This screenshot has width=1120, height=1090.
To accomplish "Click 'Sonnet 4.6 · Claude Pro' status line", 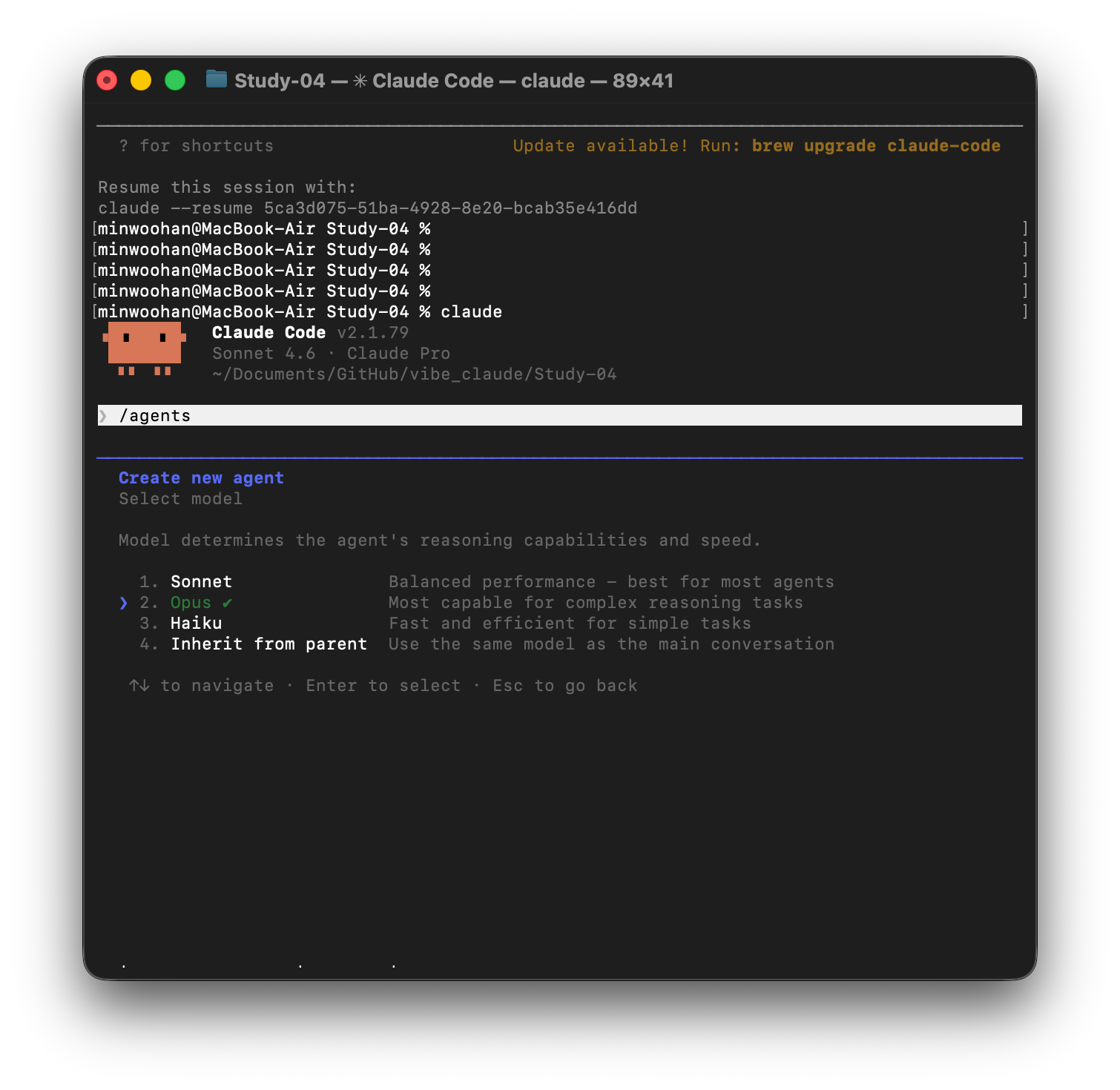I will click(x=331, y=354).
